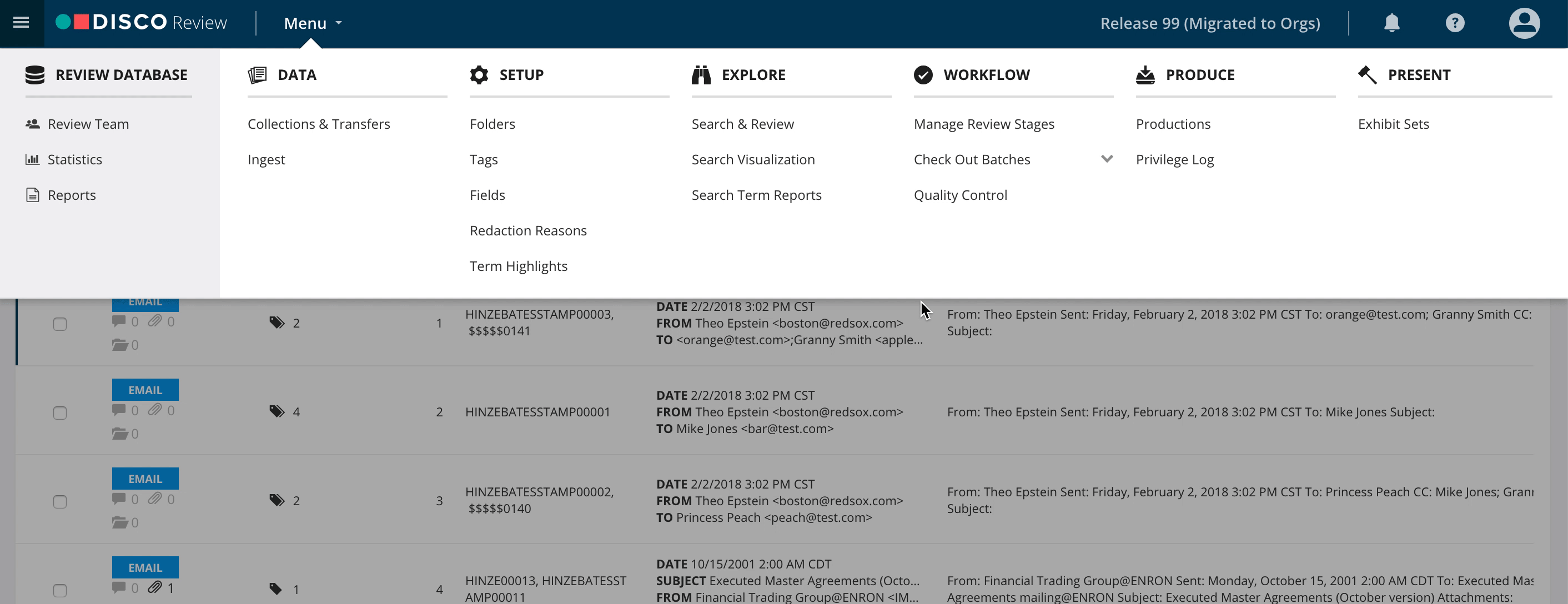This screenshot has width=1568, height=604.
Task: Open Manage Review Stages
Action: (984, 124)
